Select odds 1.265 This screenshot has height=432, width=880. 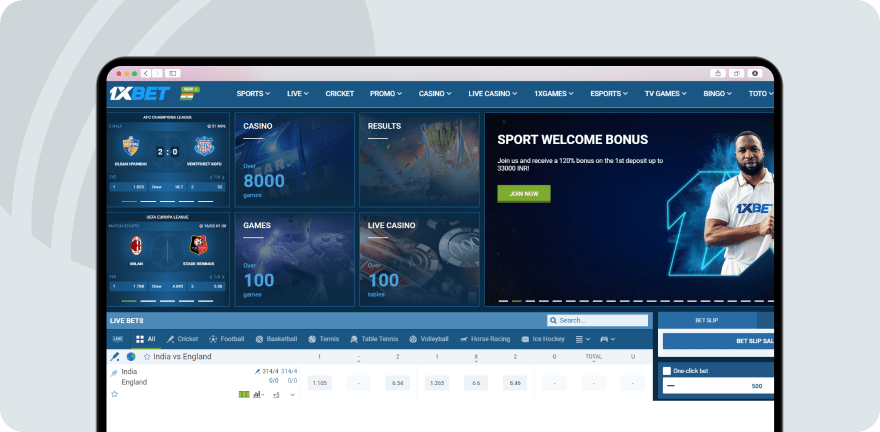[437, 383]
